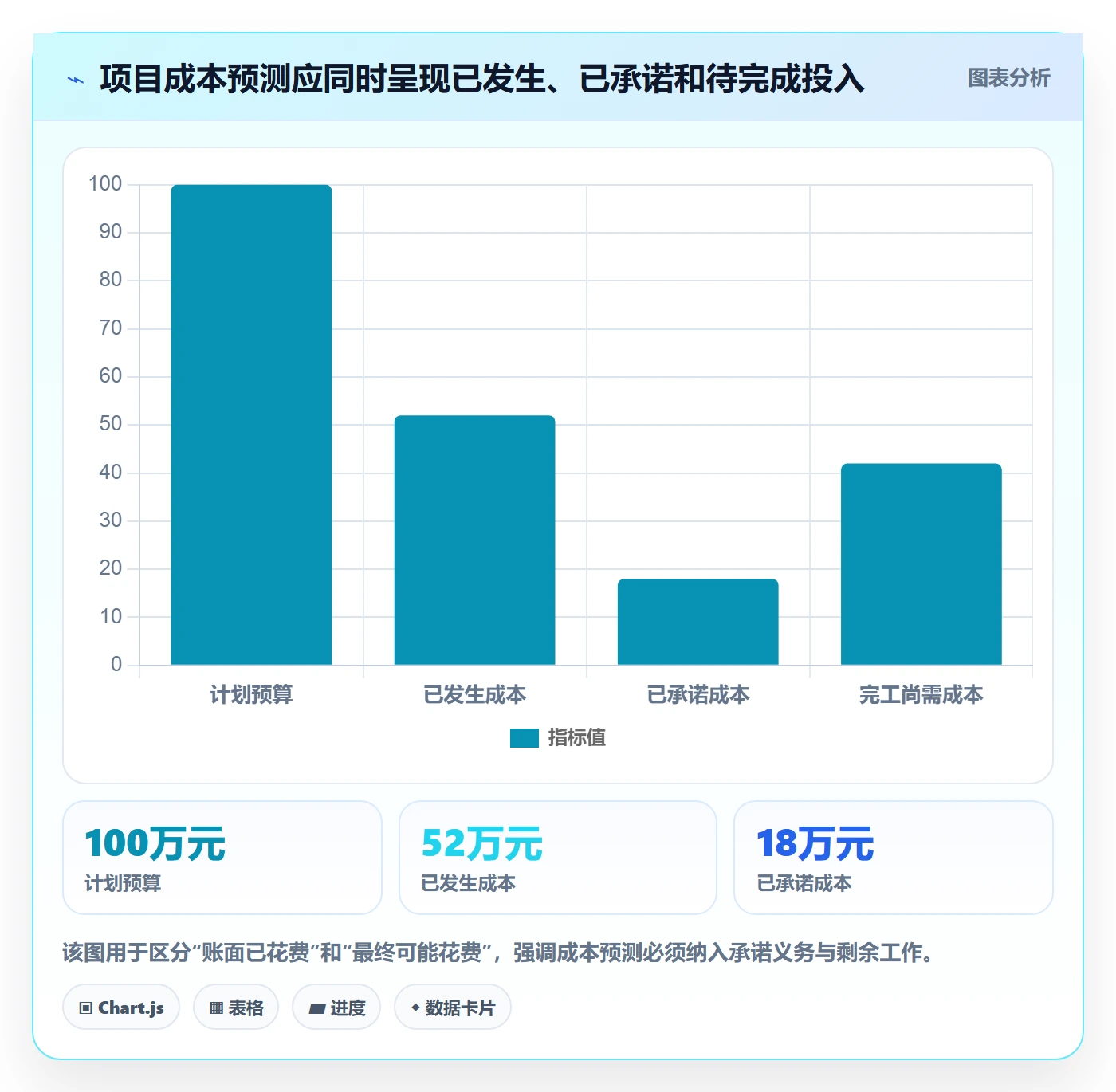Click the 图表分析 label in header

point(1008,78)
